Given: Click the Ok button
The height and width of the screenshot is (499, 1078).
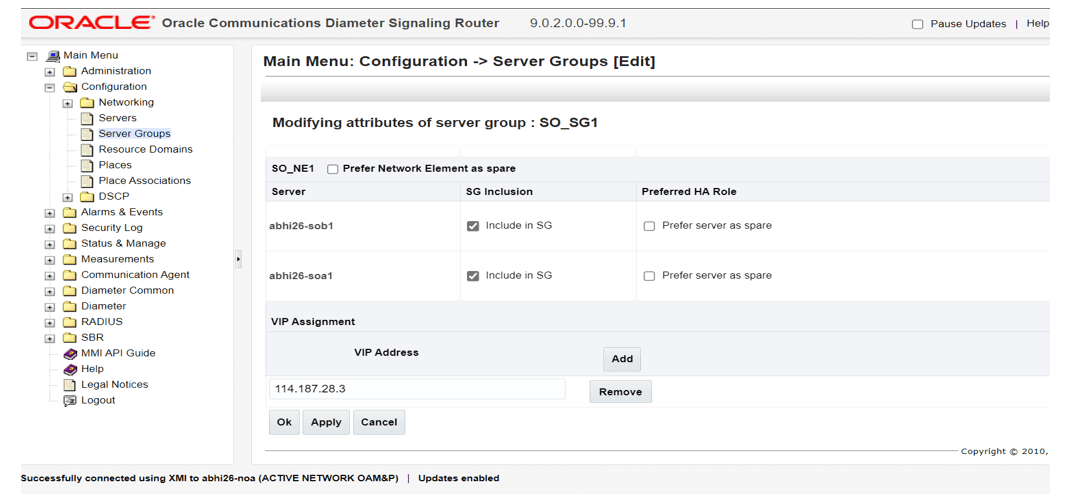Looking at the screenshot, I should [284, 423].
